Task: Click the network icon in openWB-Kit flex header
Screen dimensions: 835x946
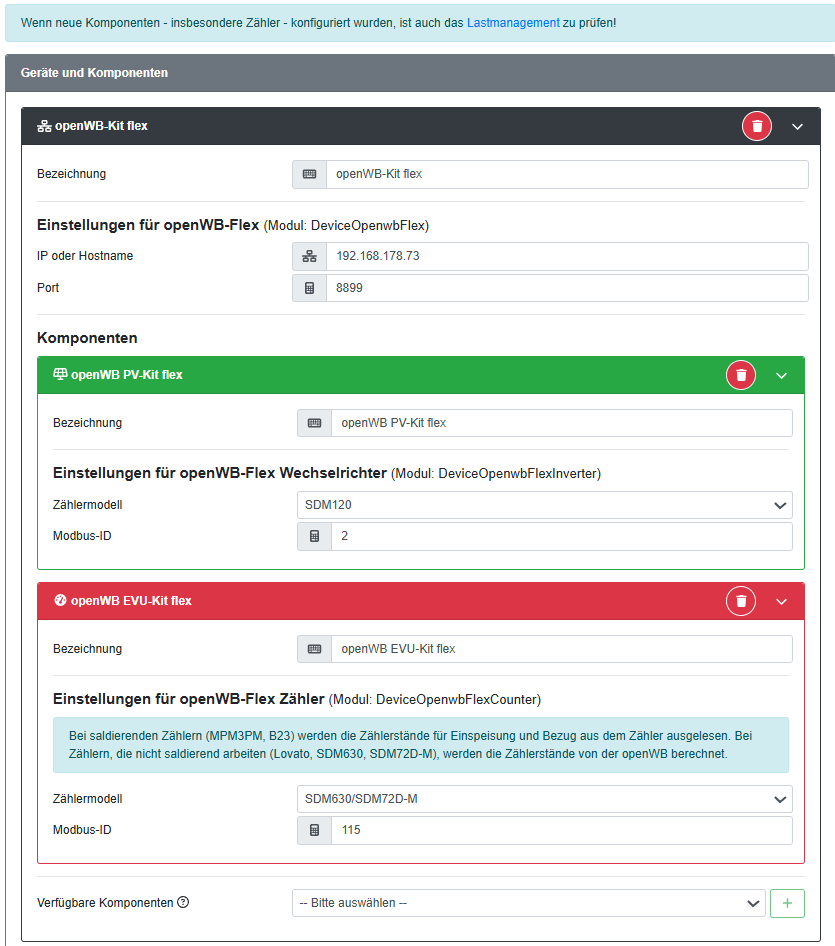Action: (x=44, y=126)
